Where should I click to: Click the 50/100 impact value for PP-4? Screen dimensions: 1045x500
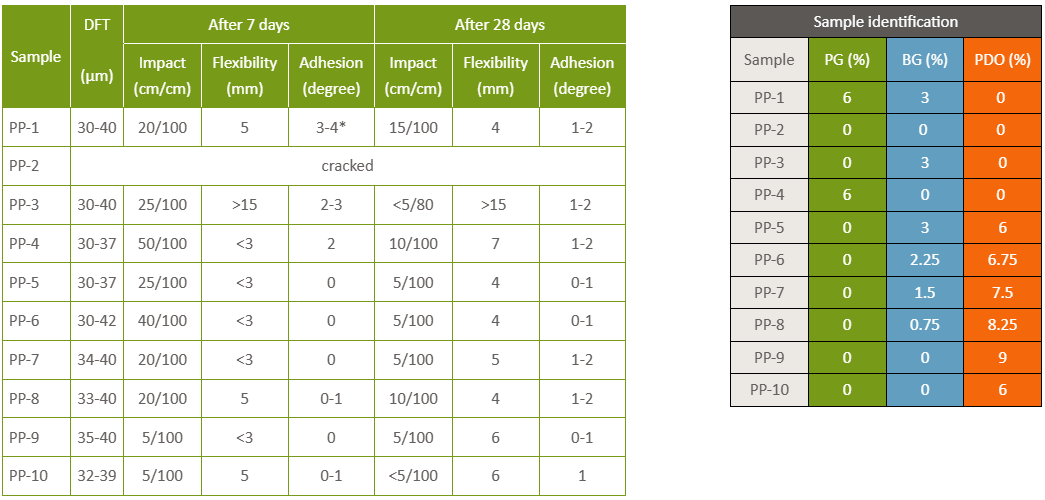point(162,243)
